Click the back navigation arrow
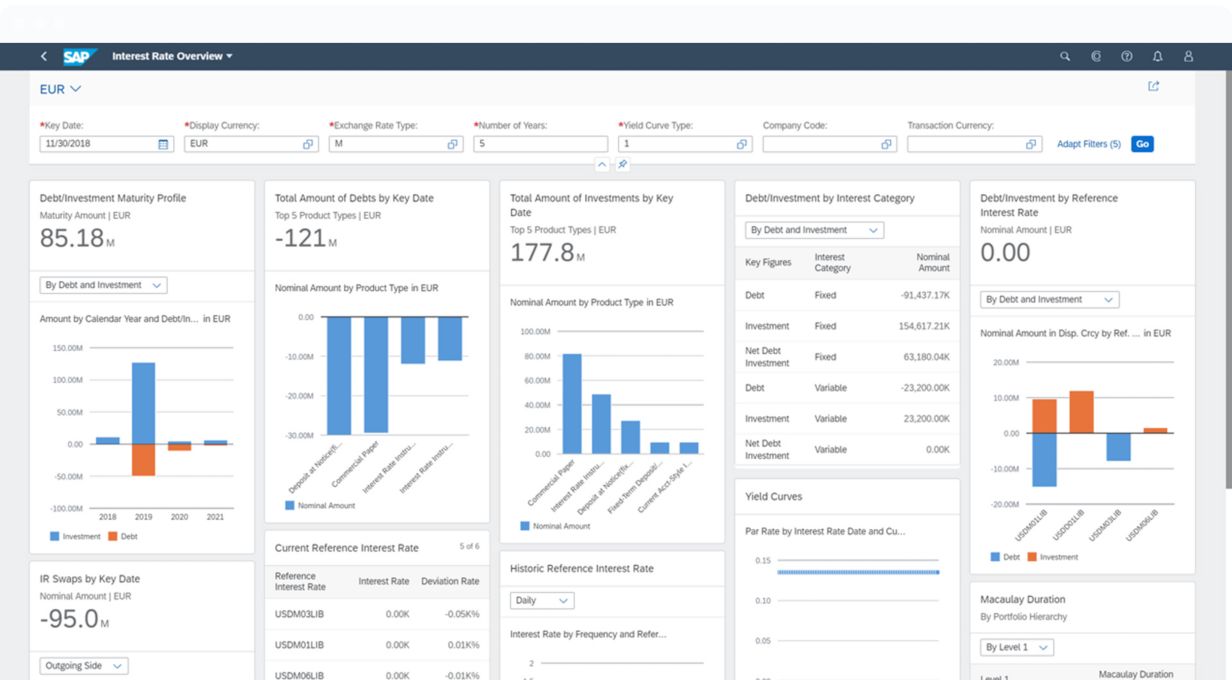The width and height of the screenshot is (1232, 680). click(x=44, y=57)
